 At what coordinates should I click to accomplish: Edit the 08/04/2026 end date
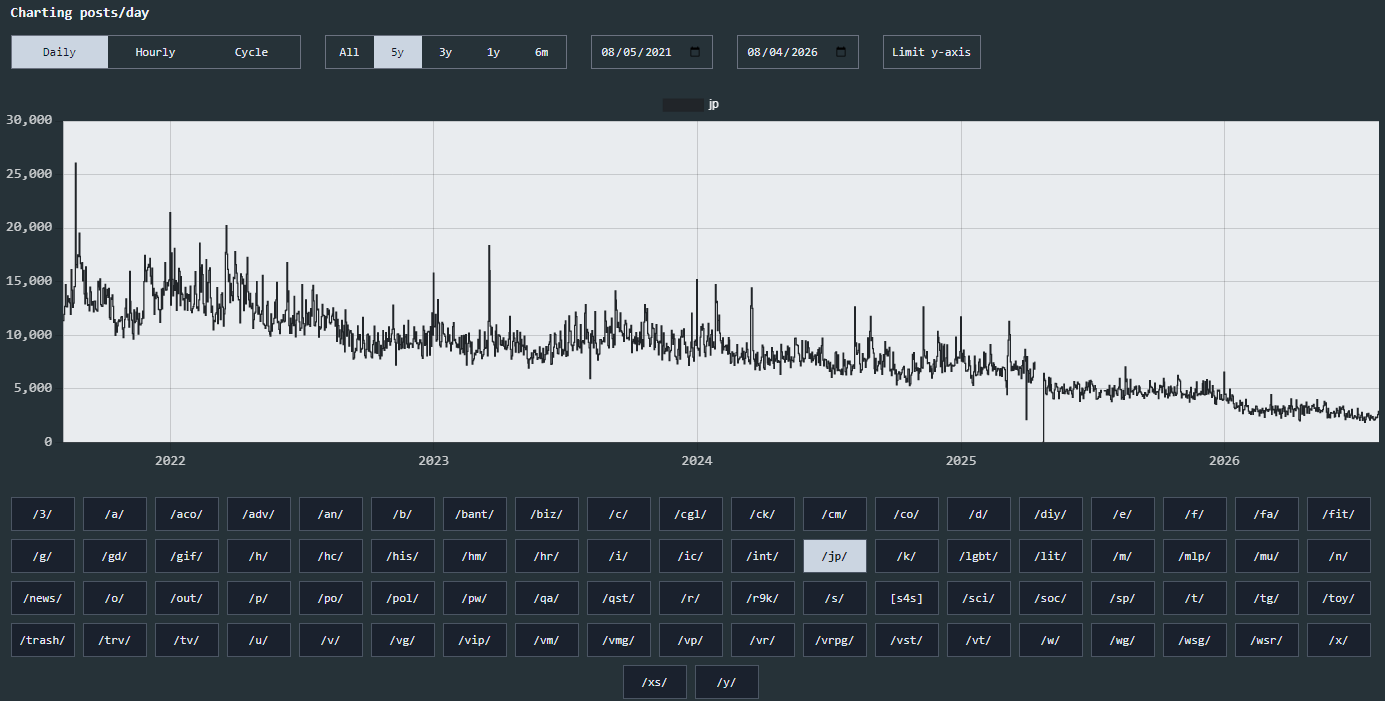tap(782, 52)
